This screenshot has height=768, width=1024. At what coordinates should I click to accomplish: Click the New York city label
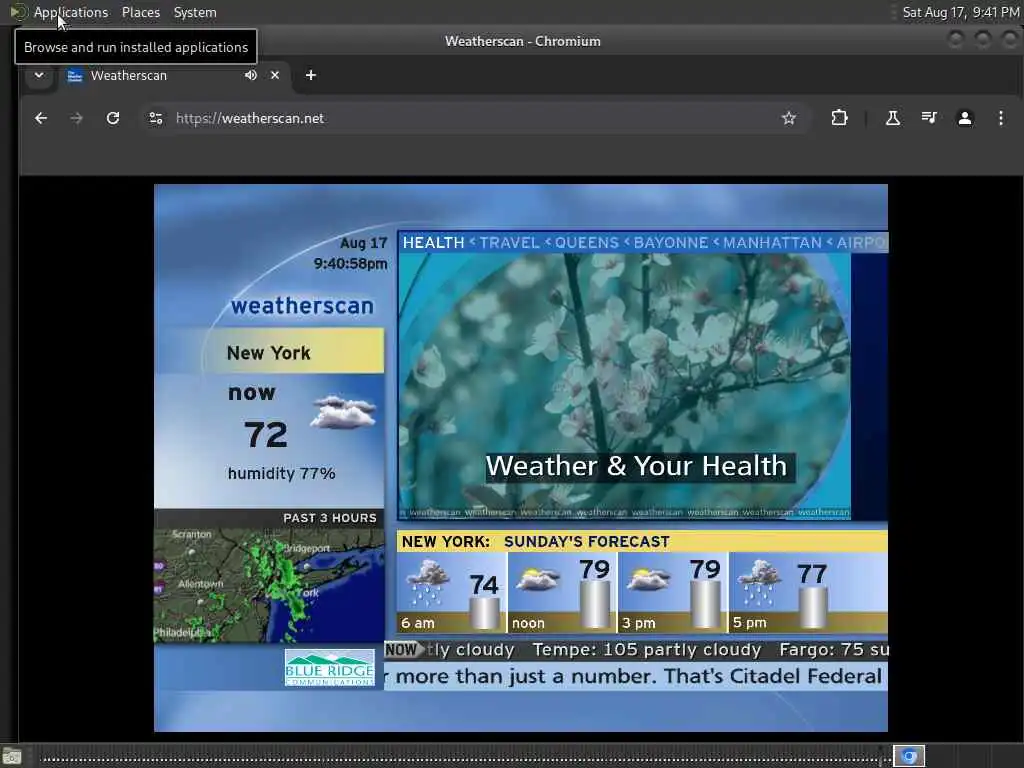coord(268,353)
